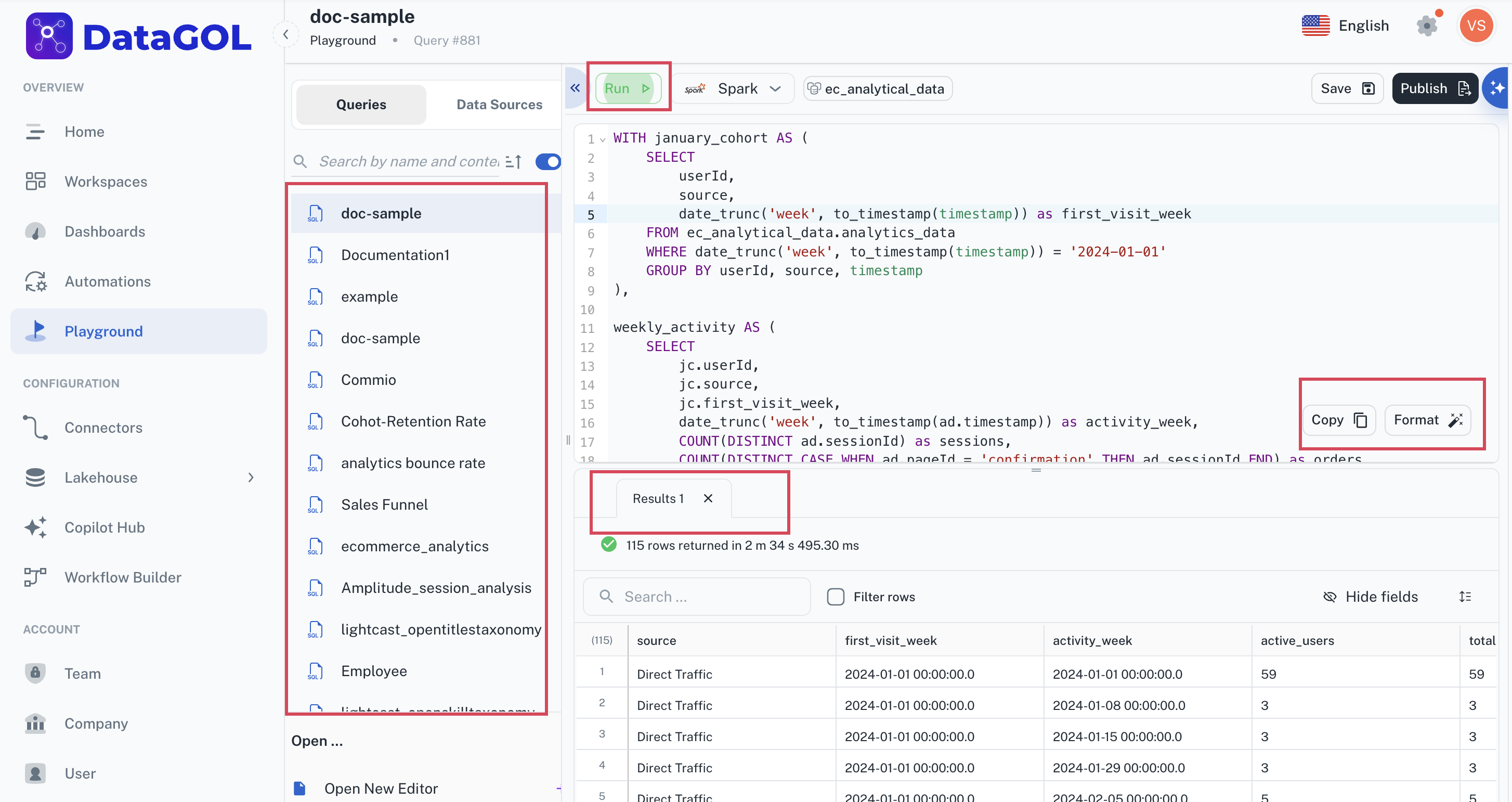This screenshot has width=1512, height=802.
Task: Click the US flag icon
Action: pyautogui.click(x=1315, y=26)
